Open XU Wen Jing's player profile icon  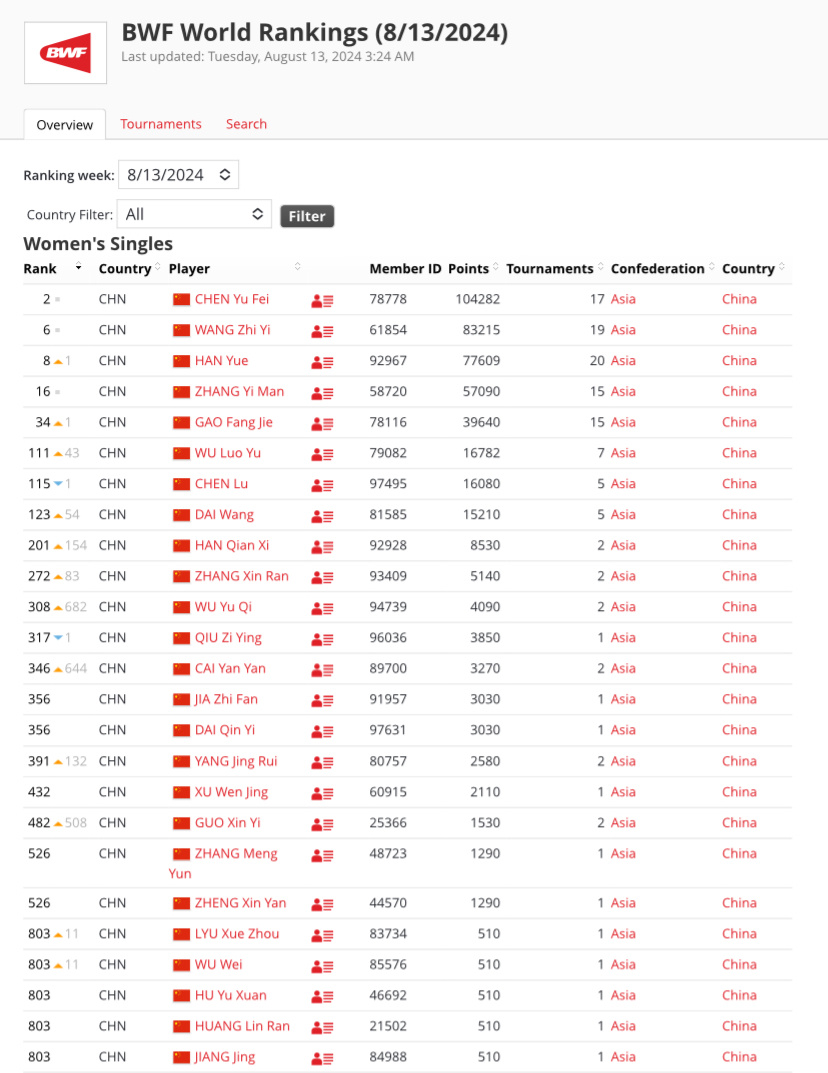point(322,793)
